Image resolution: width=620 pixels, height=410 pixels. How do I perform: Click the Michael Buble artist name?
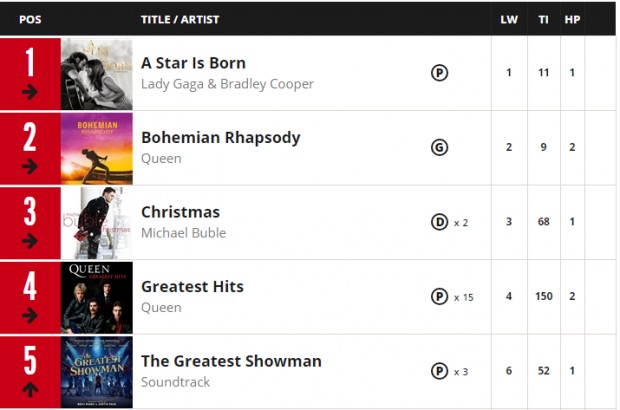[x=183, y=233]
